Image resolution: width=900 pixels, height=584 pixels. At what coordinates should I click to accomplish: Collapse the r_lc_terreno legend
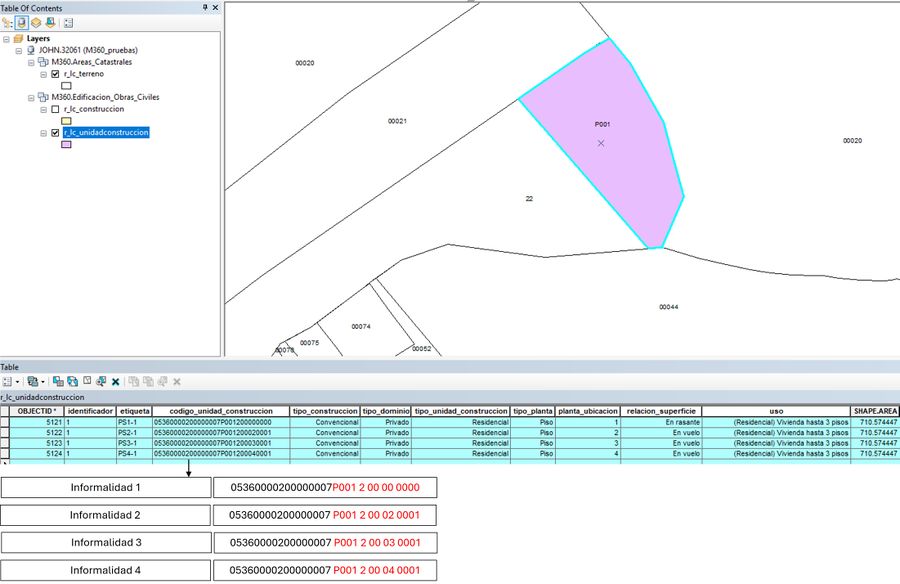pyautogui.click(x=43, y=74)
